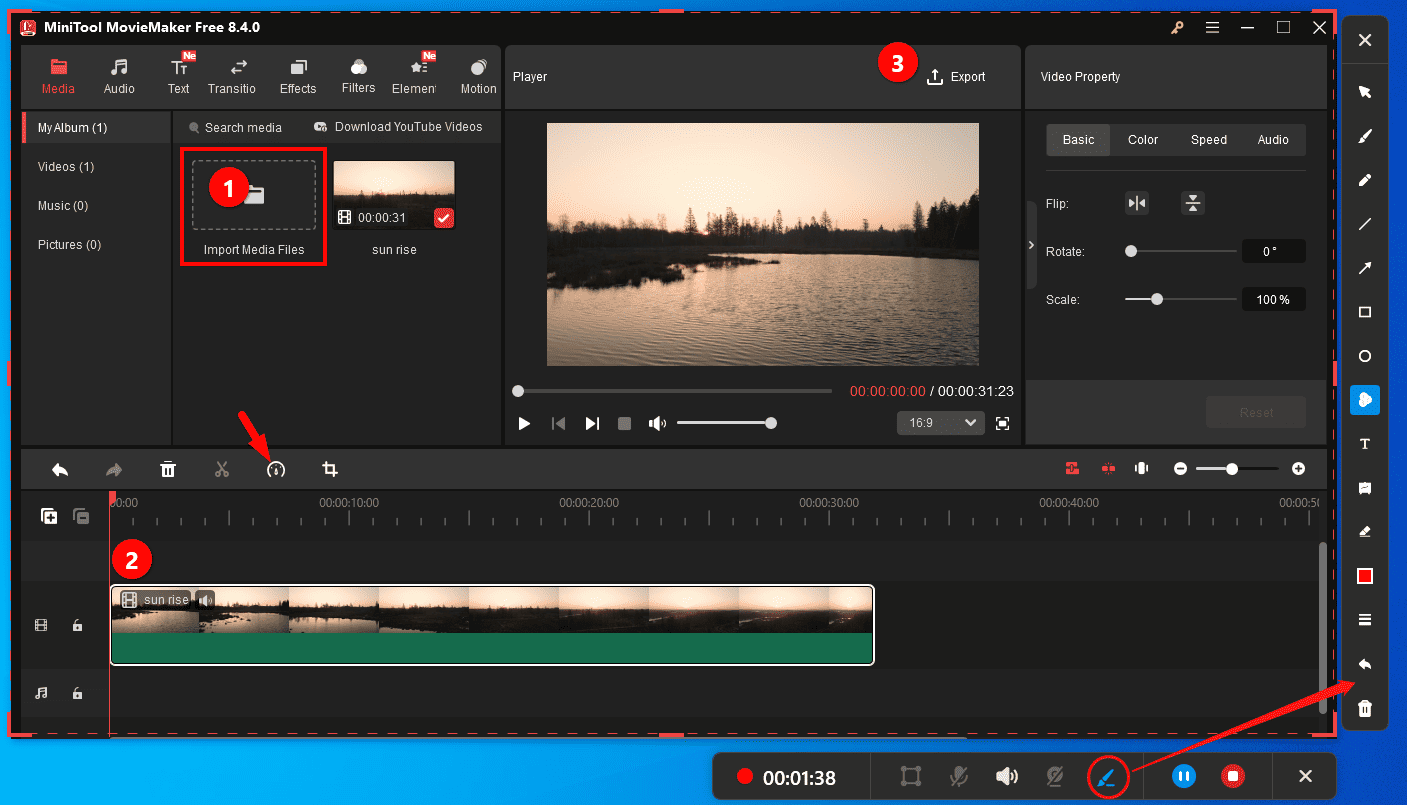Screen dimensions: 1407x805
Task: Toggle horizontal flip in Video Property
Action: [1136, 202]
